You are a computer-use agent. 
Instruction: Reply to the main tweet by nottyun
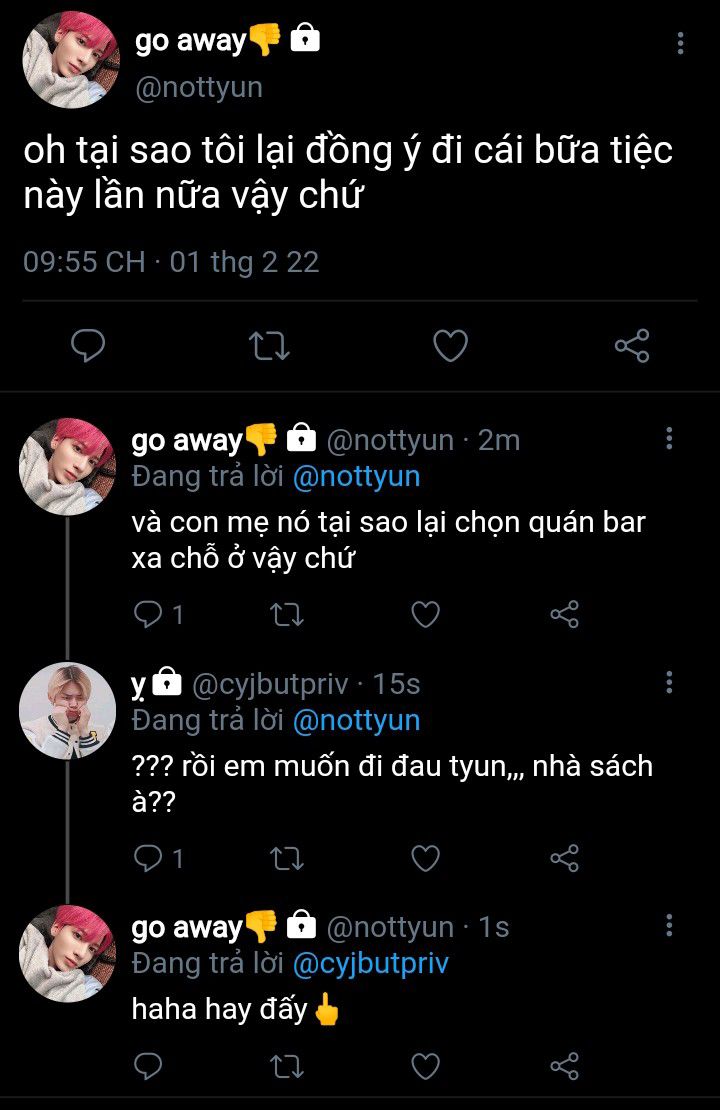(89, 346)
